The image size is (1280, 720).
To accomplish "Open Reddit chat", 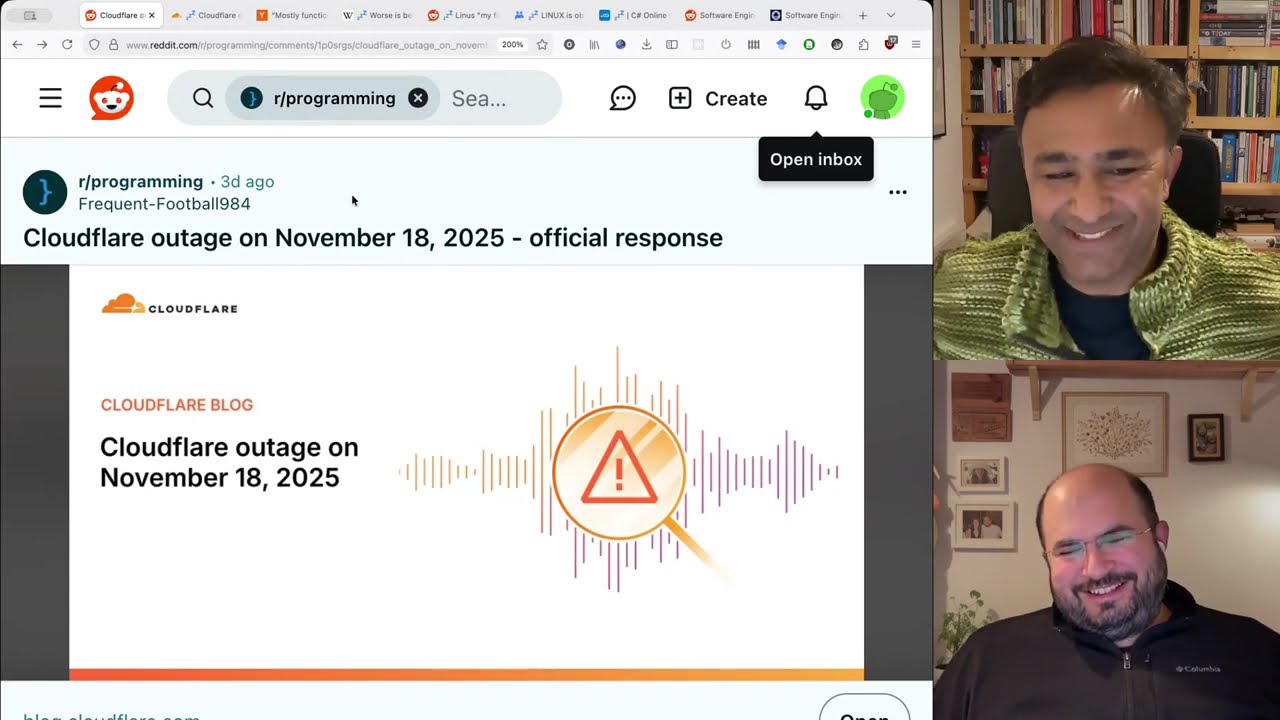I will pos(623,98).
